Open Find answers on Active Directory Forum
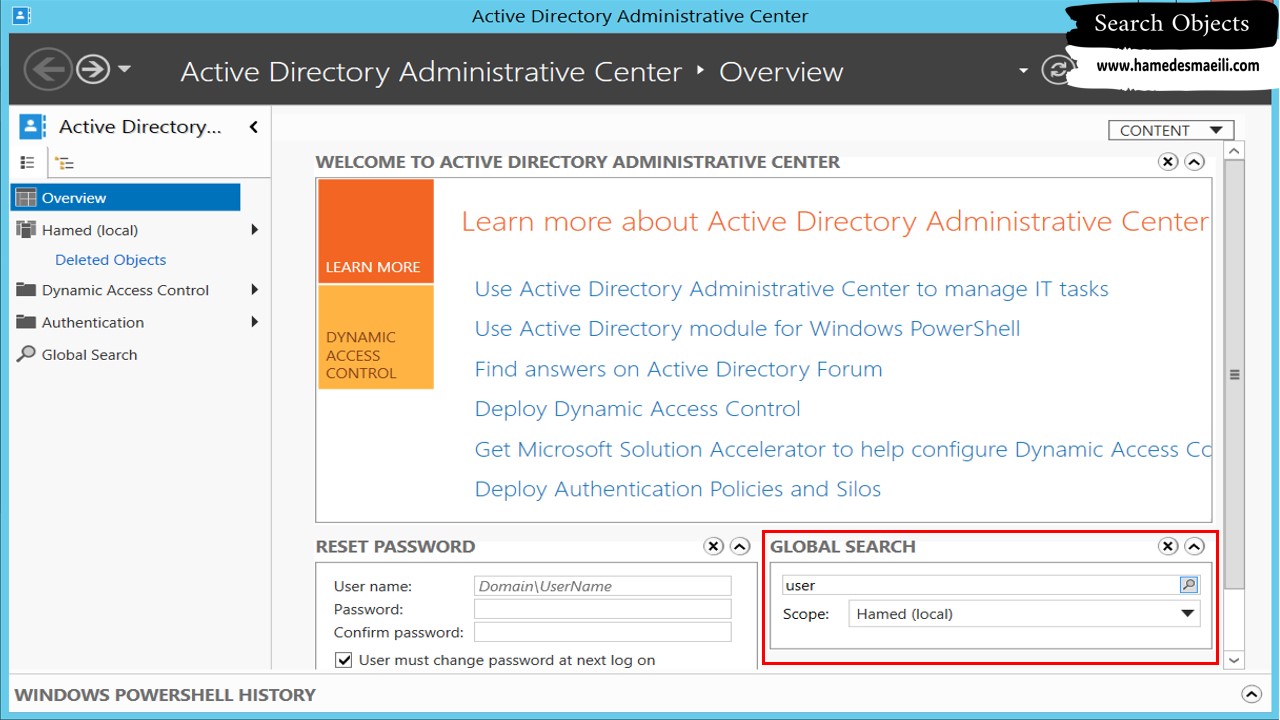The width and height of the screenshot is (1280, 720). tap(679, 369)
